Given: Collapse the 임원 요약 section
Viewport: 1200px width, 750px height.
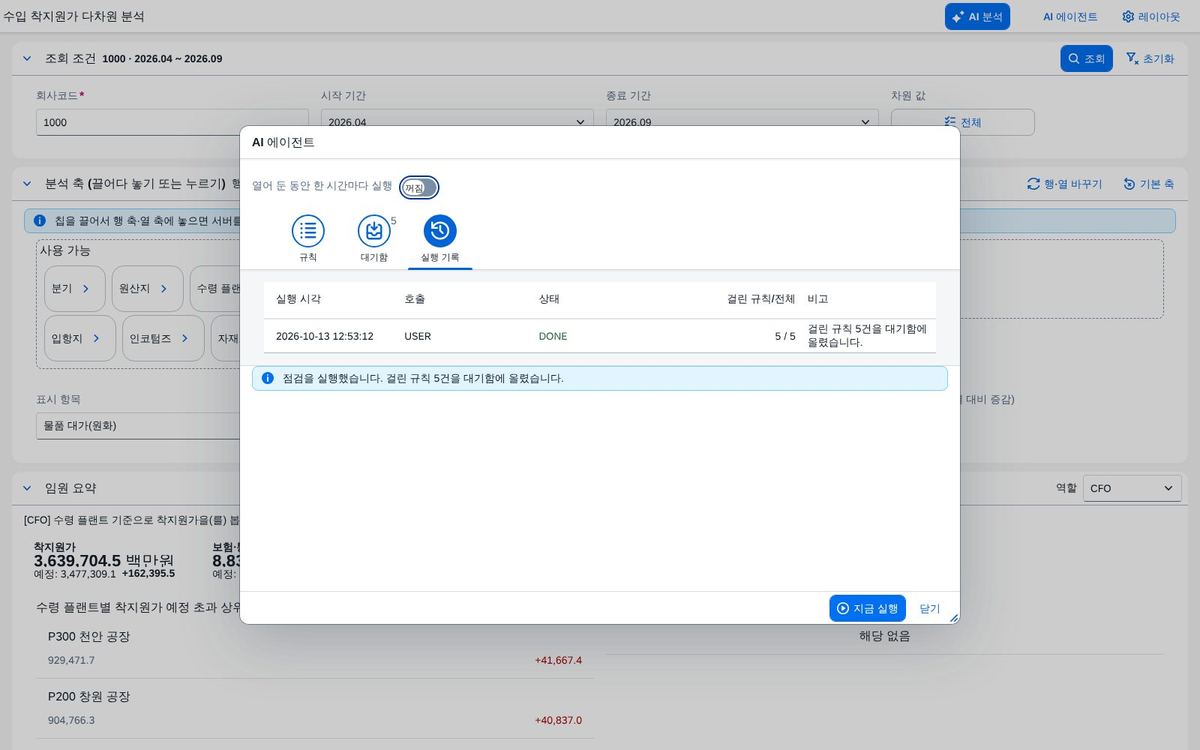Looking at the screenshot, I should [x=27, y=488].
